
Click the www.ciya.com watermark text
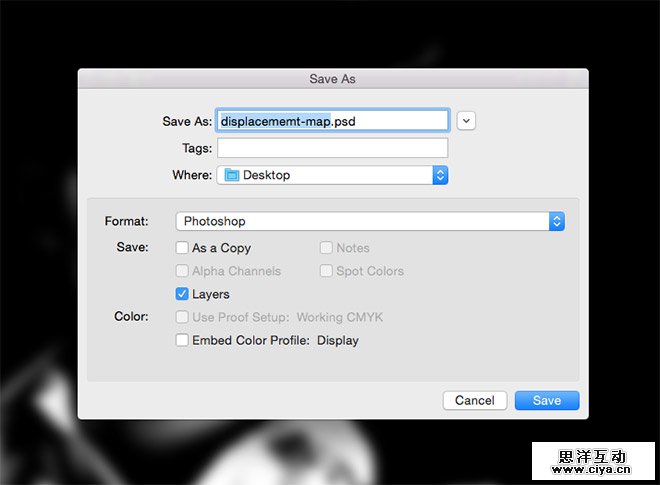tap(593, 472)
